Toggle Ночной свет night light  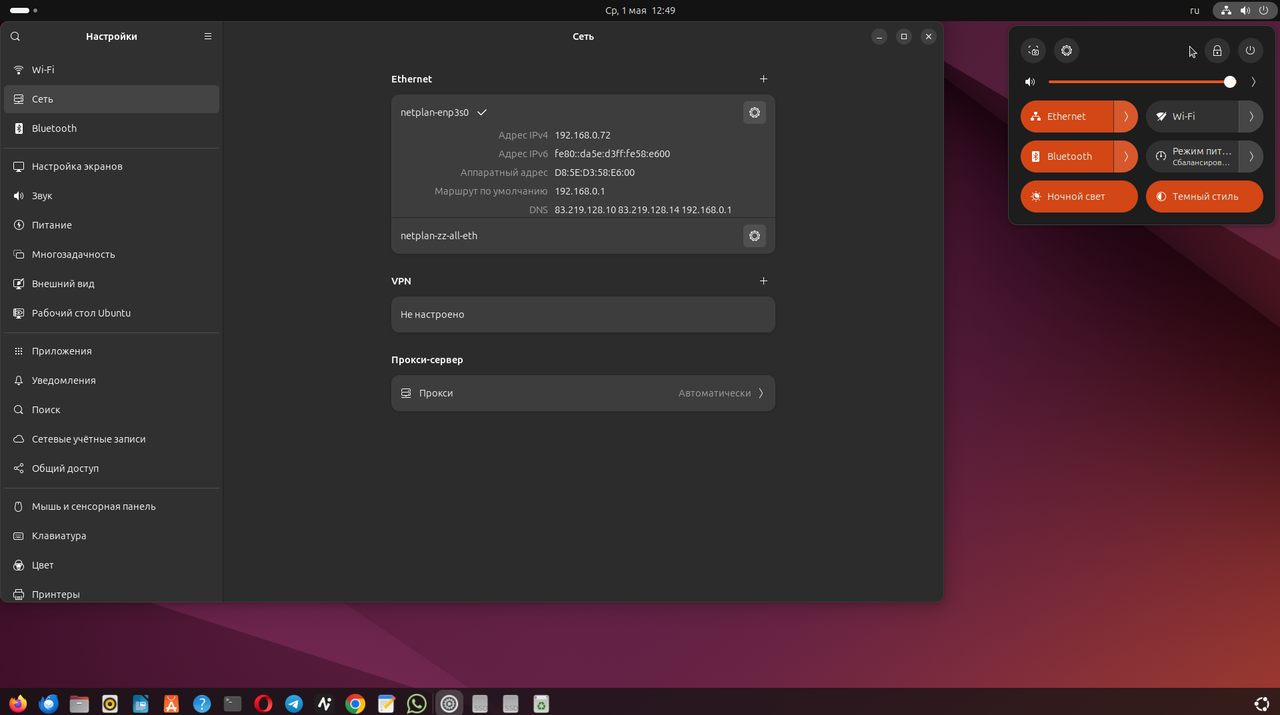coord(1079,196)
